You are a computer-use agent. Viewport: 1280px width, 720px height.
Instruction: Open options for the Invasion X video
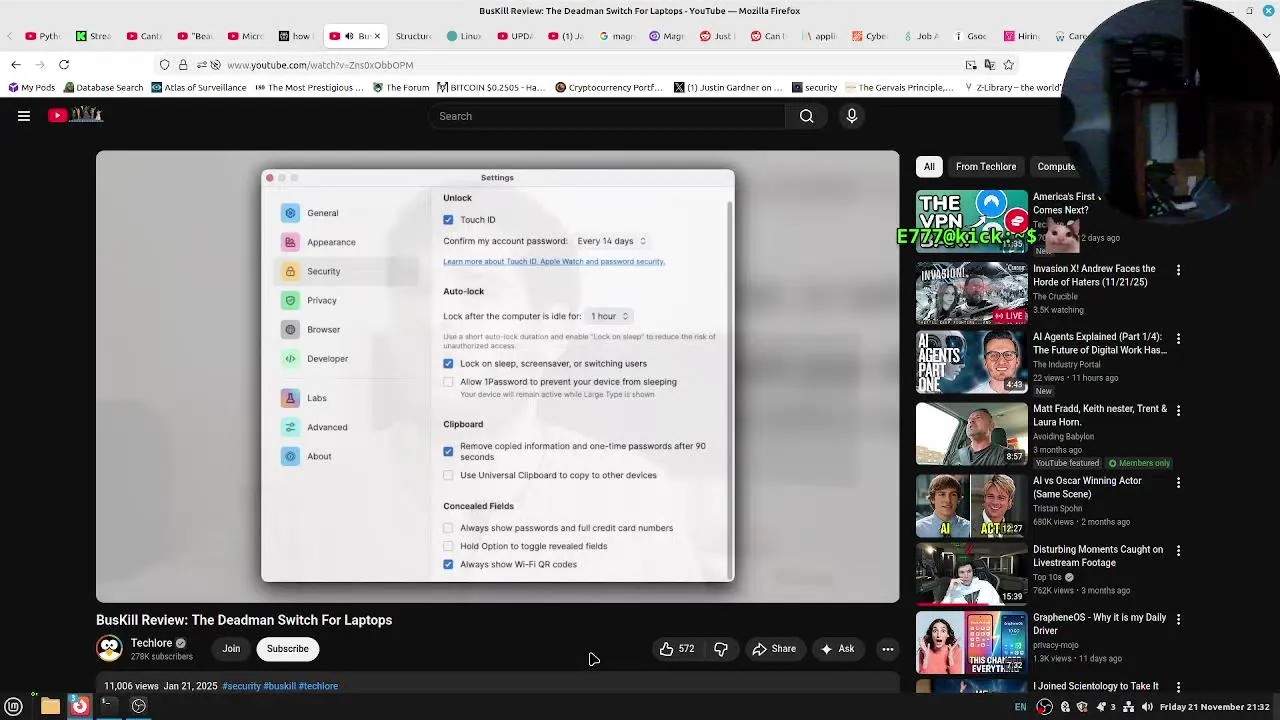pos(1178,271)
